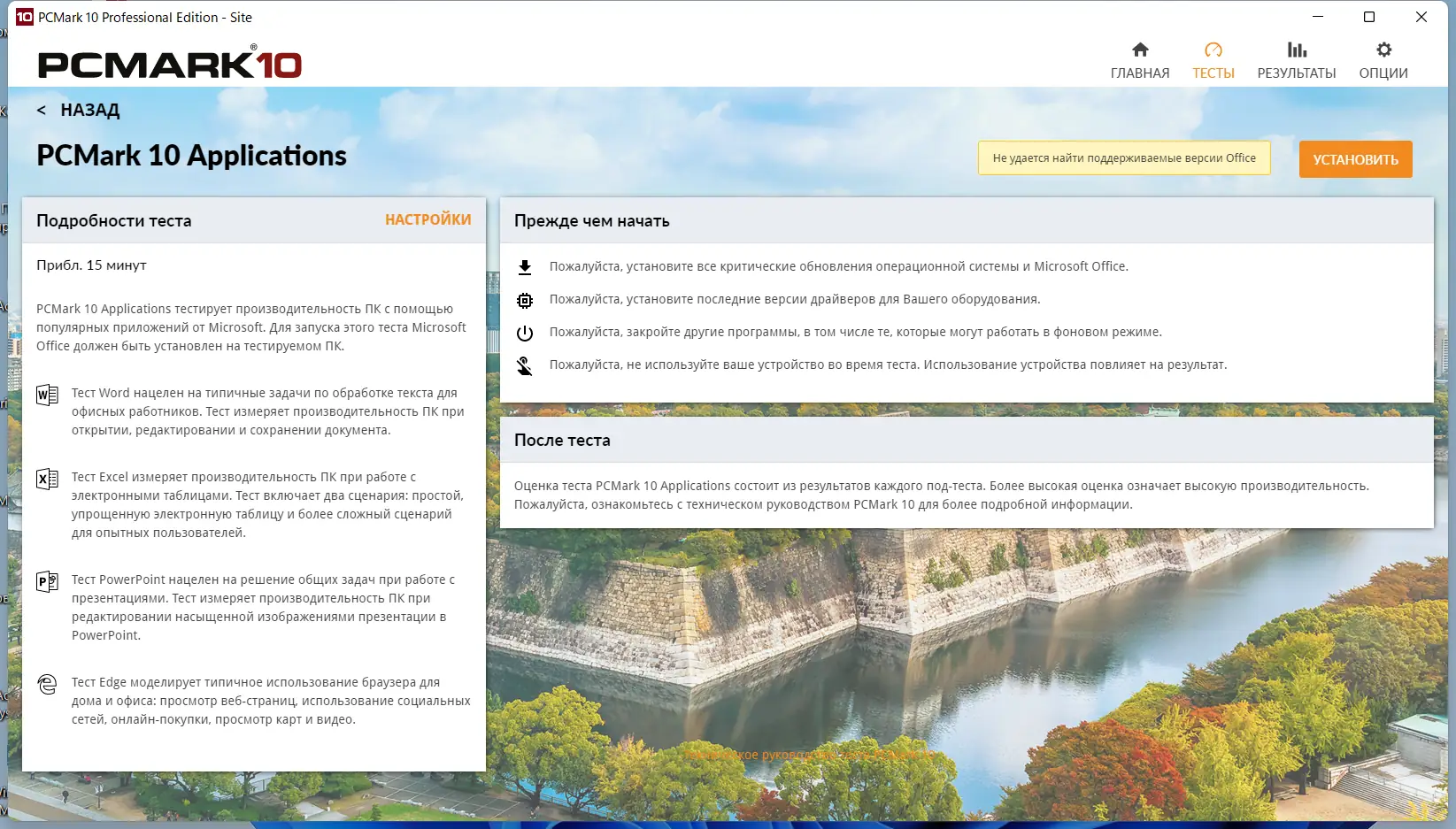Click the driver chip icon
Viewport: 1456px width, 829px height.
[x=525, y=300]
